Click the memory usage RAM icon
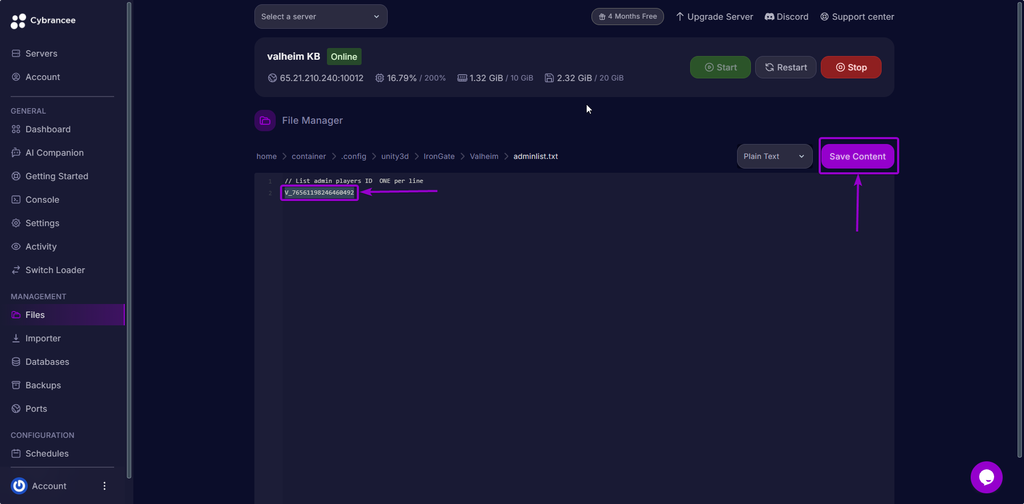1024x504 pixels. coord(462,78)
